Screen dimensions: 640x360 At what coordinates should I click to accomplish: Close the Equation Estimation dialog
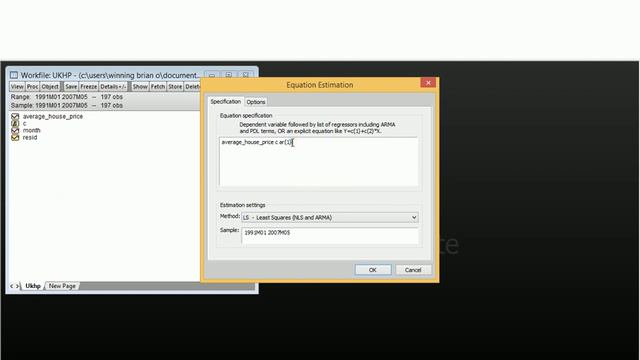[428, 83]
